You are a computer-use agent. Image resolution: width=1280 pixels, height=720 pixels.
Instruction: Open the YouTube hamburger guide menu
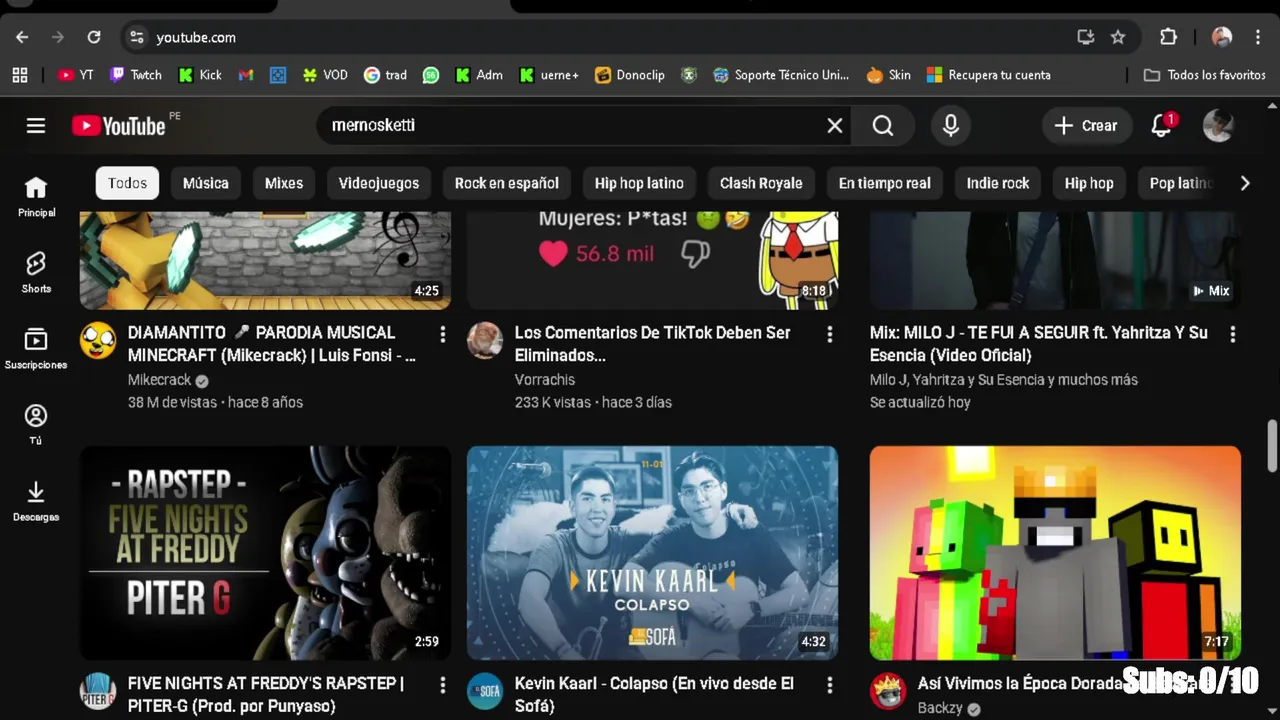pyautogui.click(x=36, y=125)
